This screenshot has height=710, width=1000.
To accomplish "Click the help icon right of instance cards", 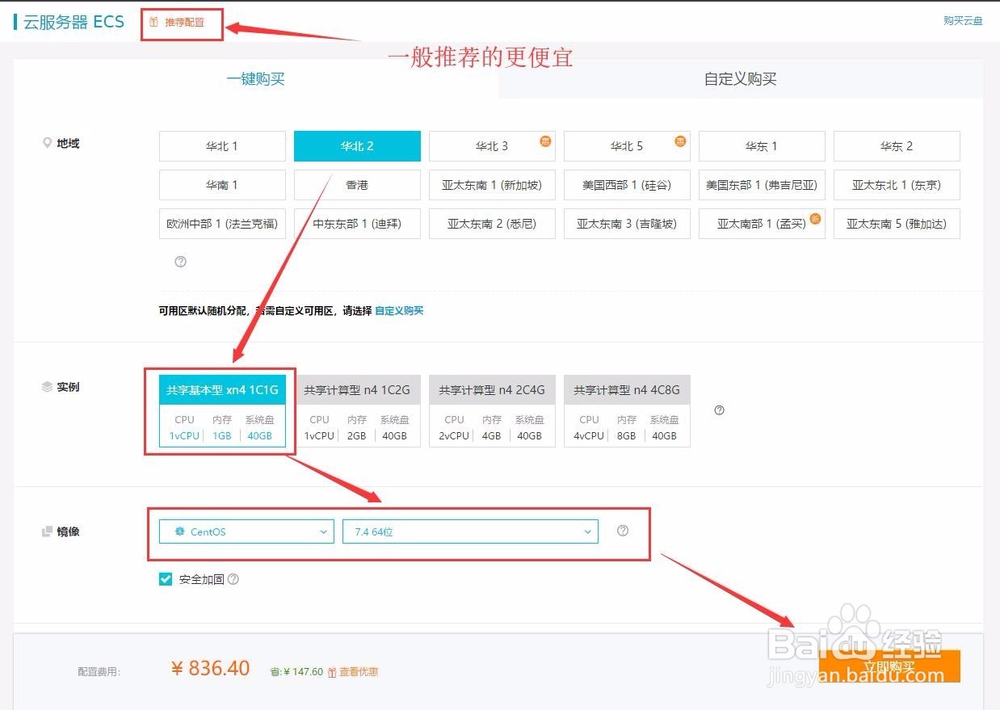I will [x=717, y=410].
